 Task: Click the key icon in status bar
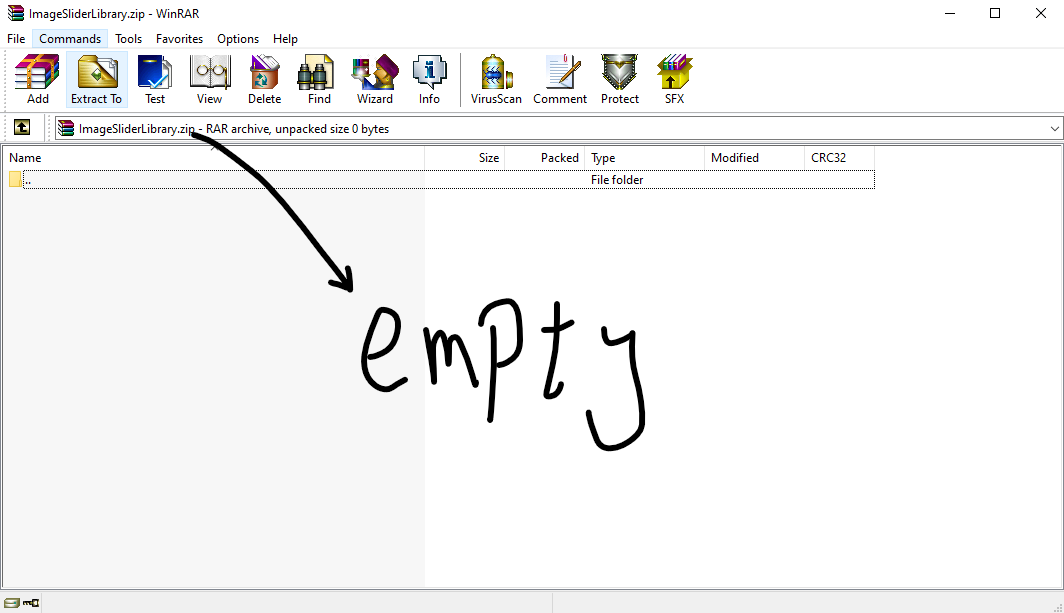(31, 602)
